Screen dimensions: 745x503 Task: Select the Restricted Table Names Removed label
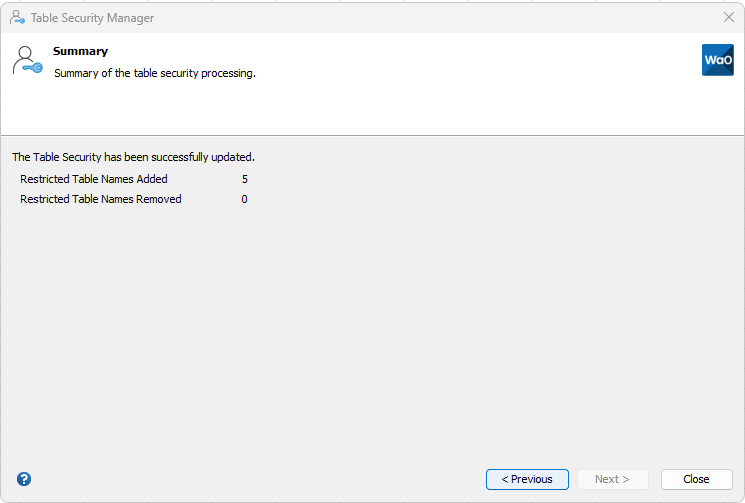(101, 199)
